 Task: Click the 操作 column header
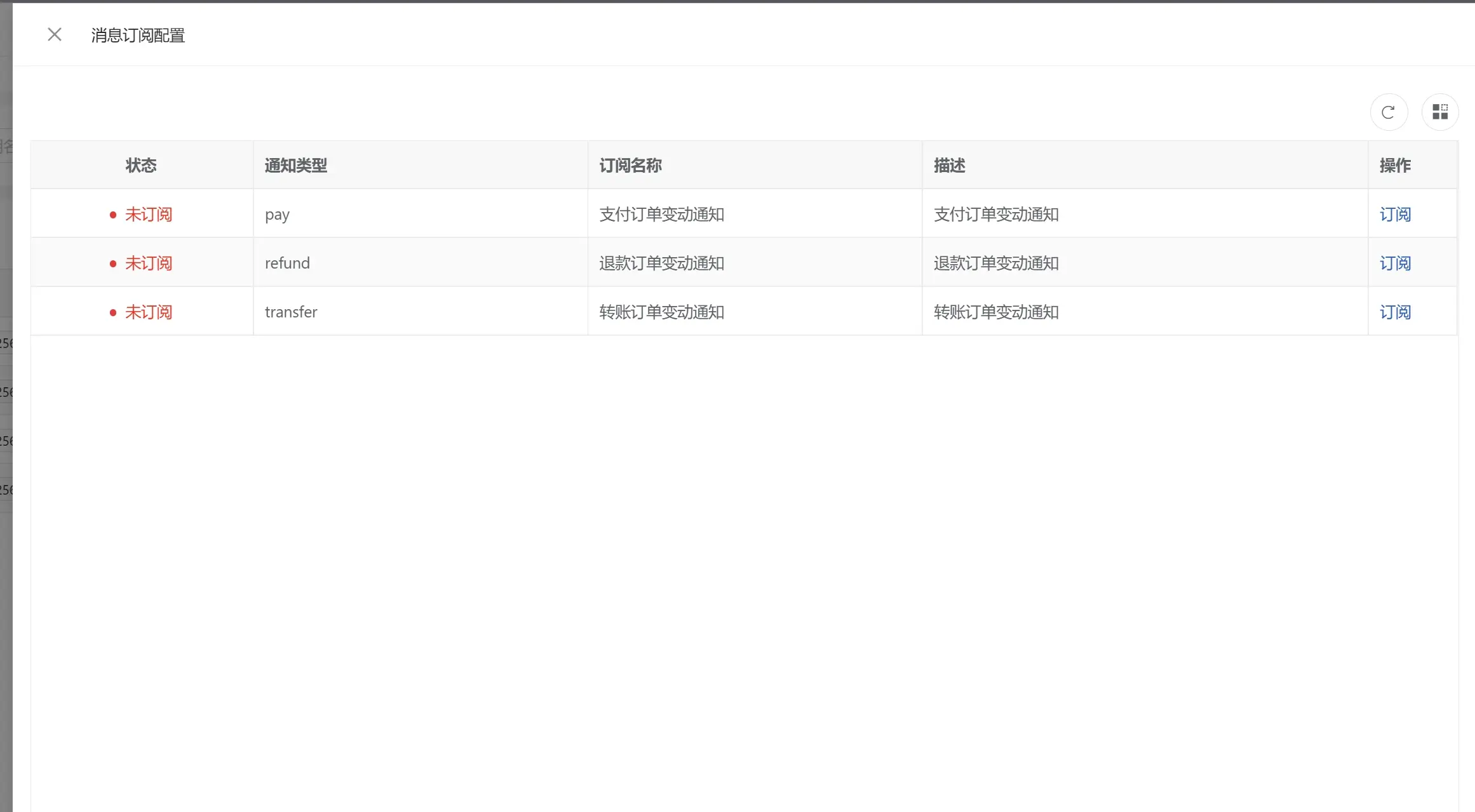[1394, 166]
